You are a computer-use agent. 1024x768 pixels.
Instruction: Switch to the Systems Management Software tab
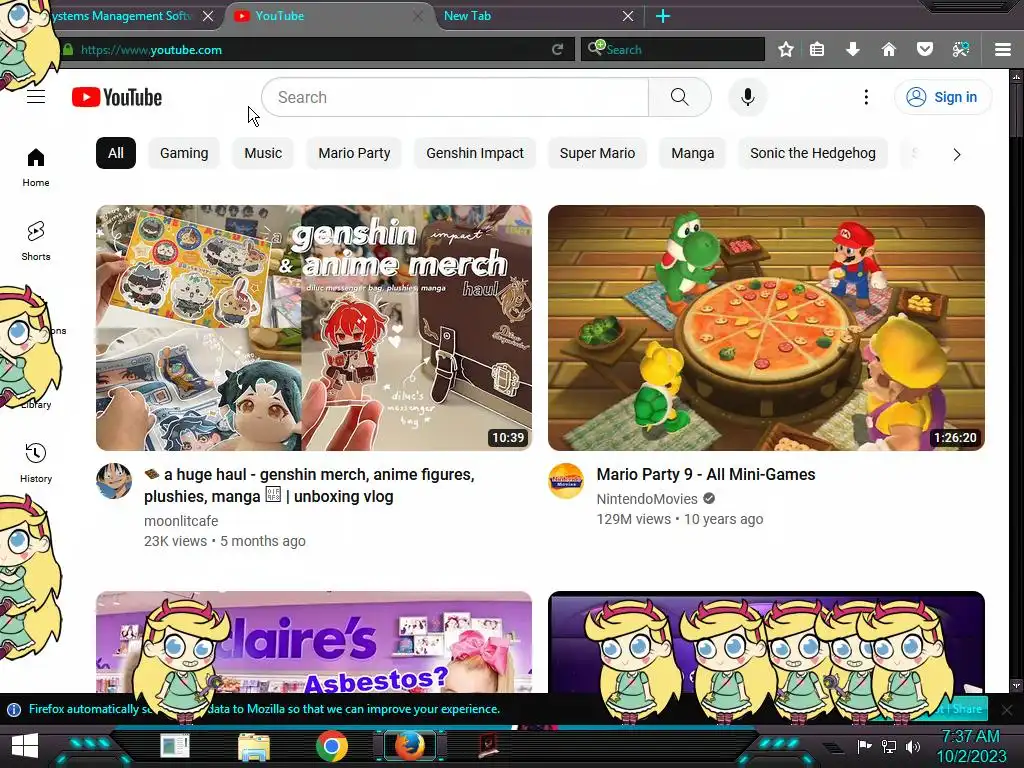123,16
